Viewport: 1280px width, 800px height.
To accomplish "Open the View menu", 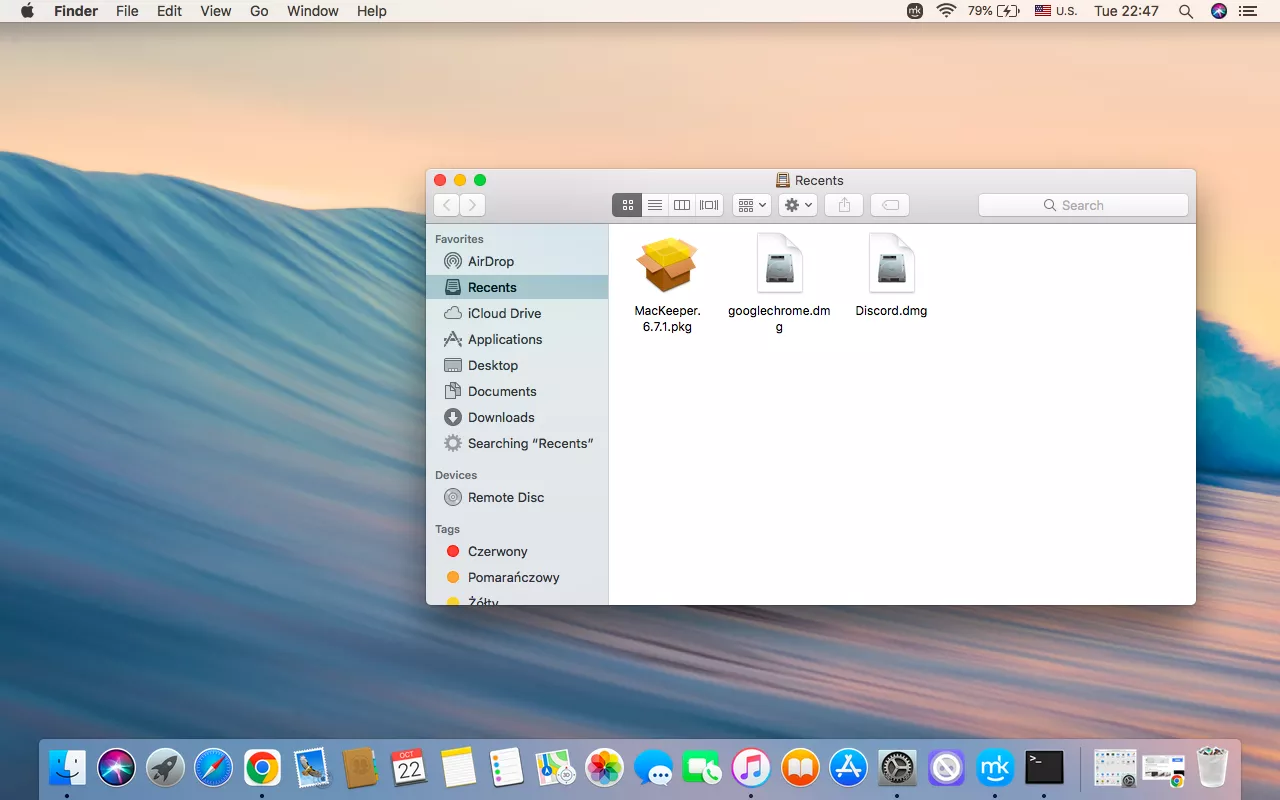I will [x=215, y=11].
